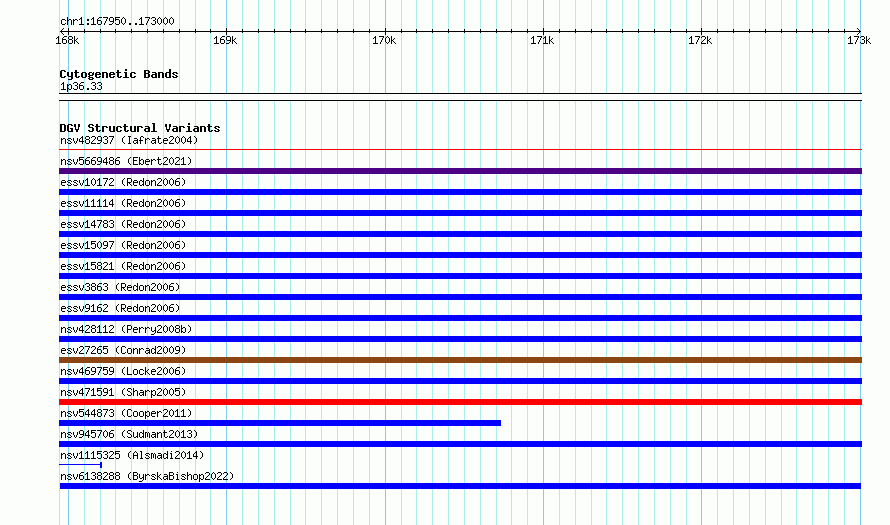Open the nsv544873 (Cooper2011) label
The height and width of the screenshot is (525, 890).
point(126,413)
